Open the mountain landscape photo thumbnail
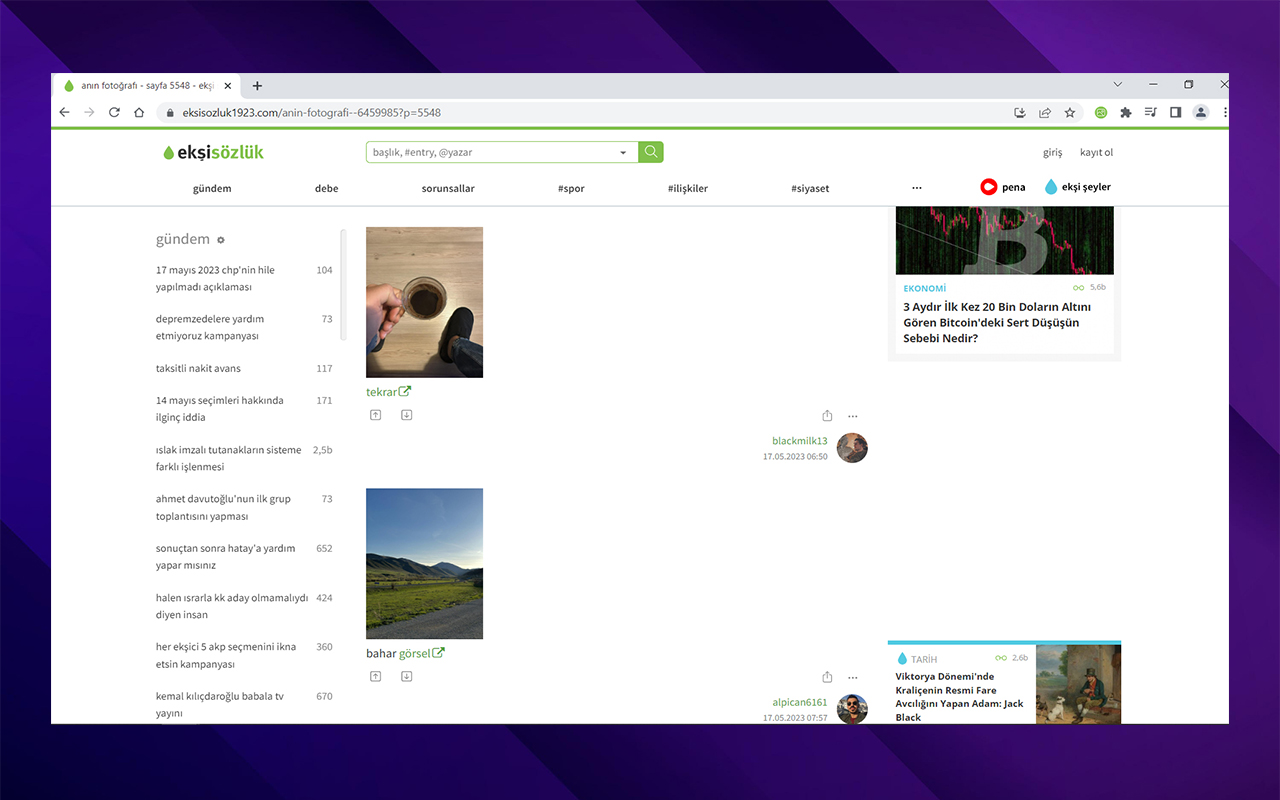 (424, 563)
